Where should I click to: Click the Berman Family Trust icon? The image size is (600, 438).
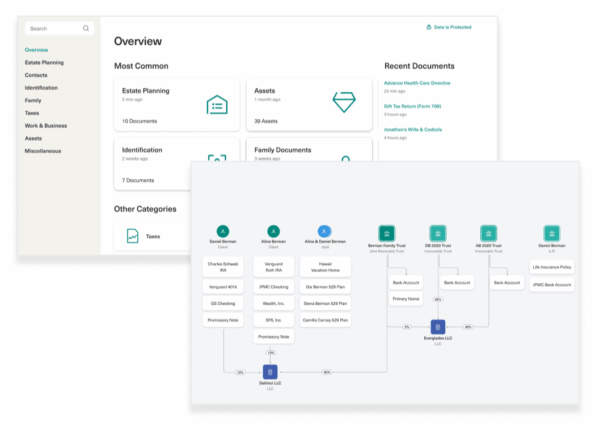(x=386, y=231)
